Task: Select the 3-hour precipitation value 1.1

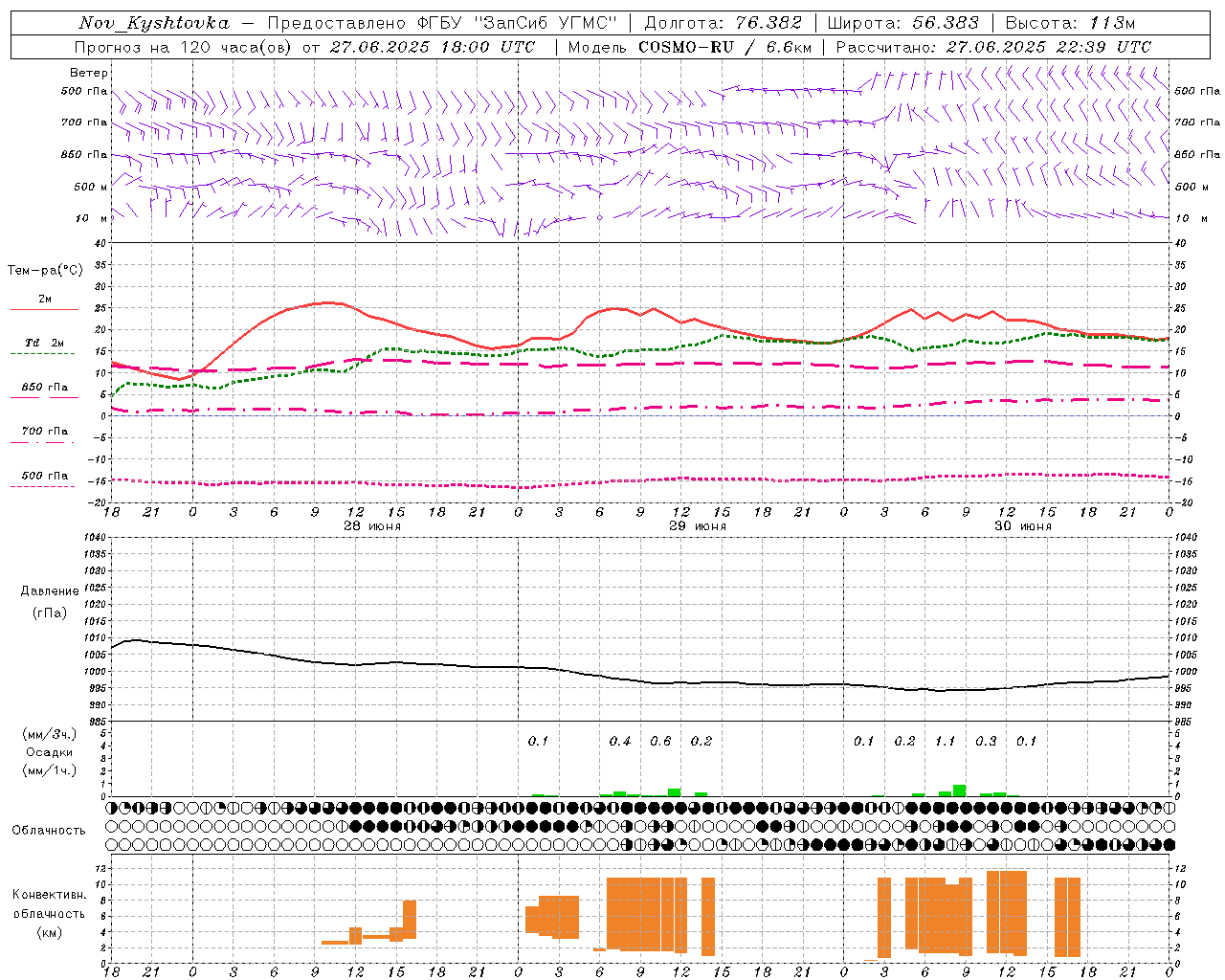Action: (946, 742)
